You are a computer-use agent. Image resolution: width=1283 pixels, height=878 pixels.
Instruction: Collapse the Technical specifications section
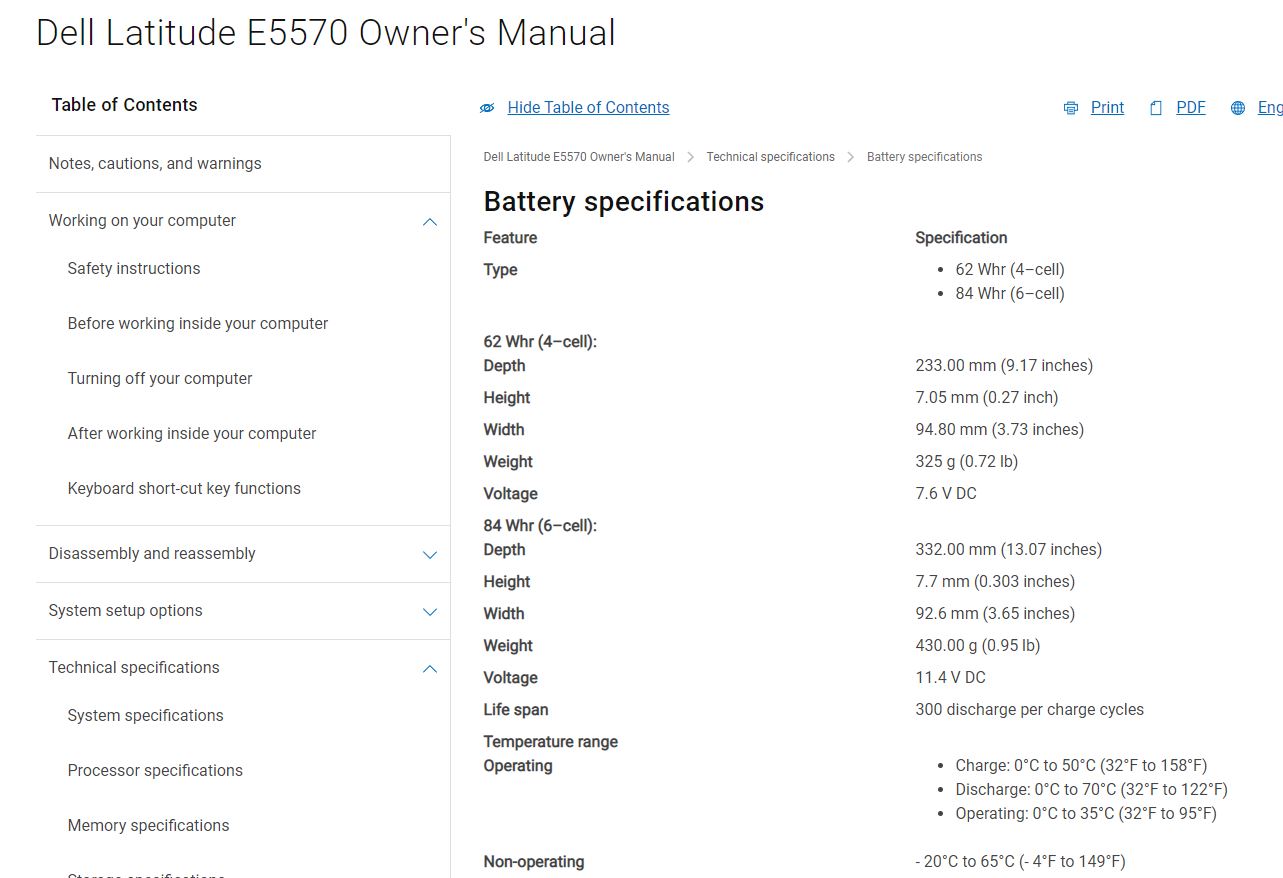point(430,669)
